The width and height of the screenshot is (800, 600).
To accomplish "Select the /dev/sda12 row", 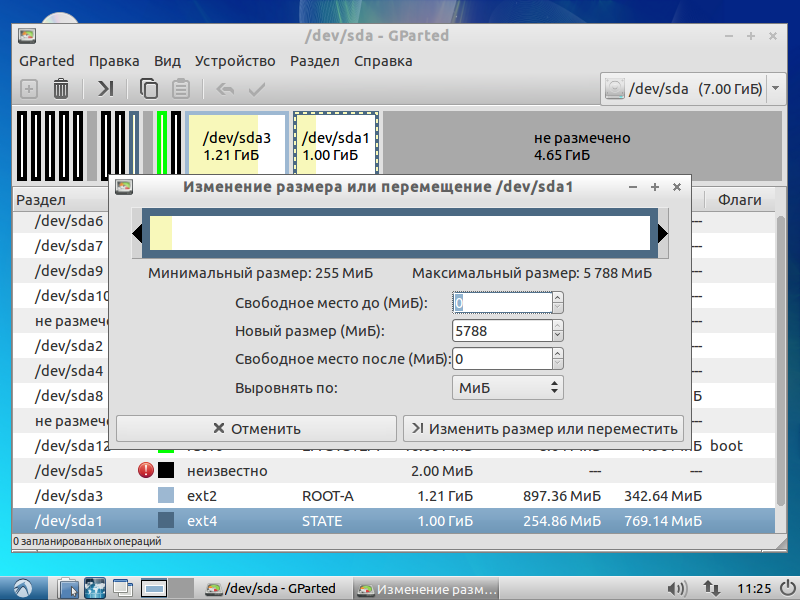I will pos(61,446).
